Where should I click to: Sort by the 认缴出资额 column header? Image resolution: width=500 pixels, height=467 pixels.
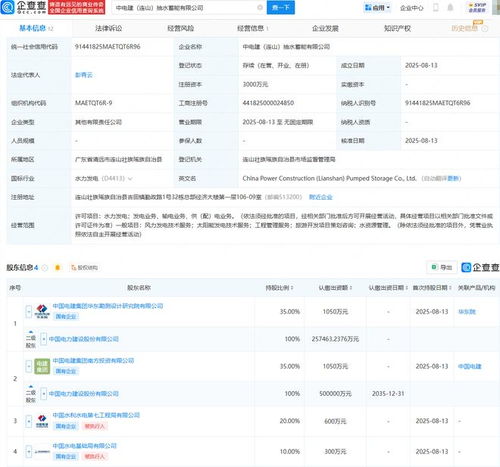pyautogui.click(x=335, y=288)
